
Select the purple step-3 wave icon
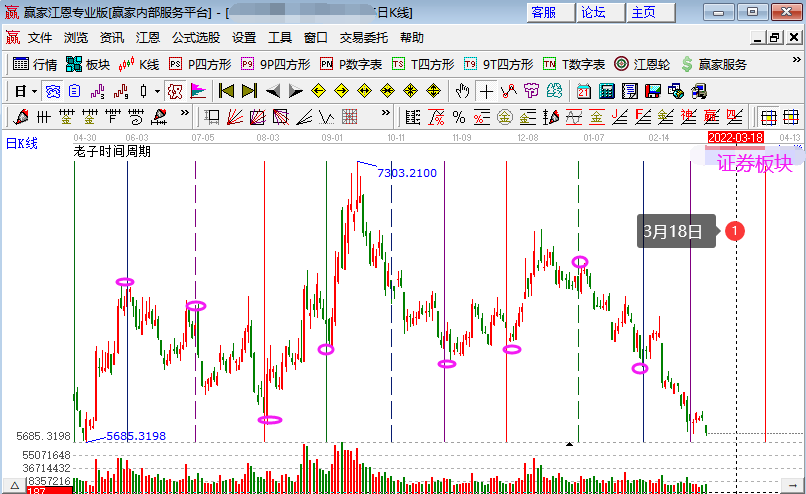pos(98,92)
